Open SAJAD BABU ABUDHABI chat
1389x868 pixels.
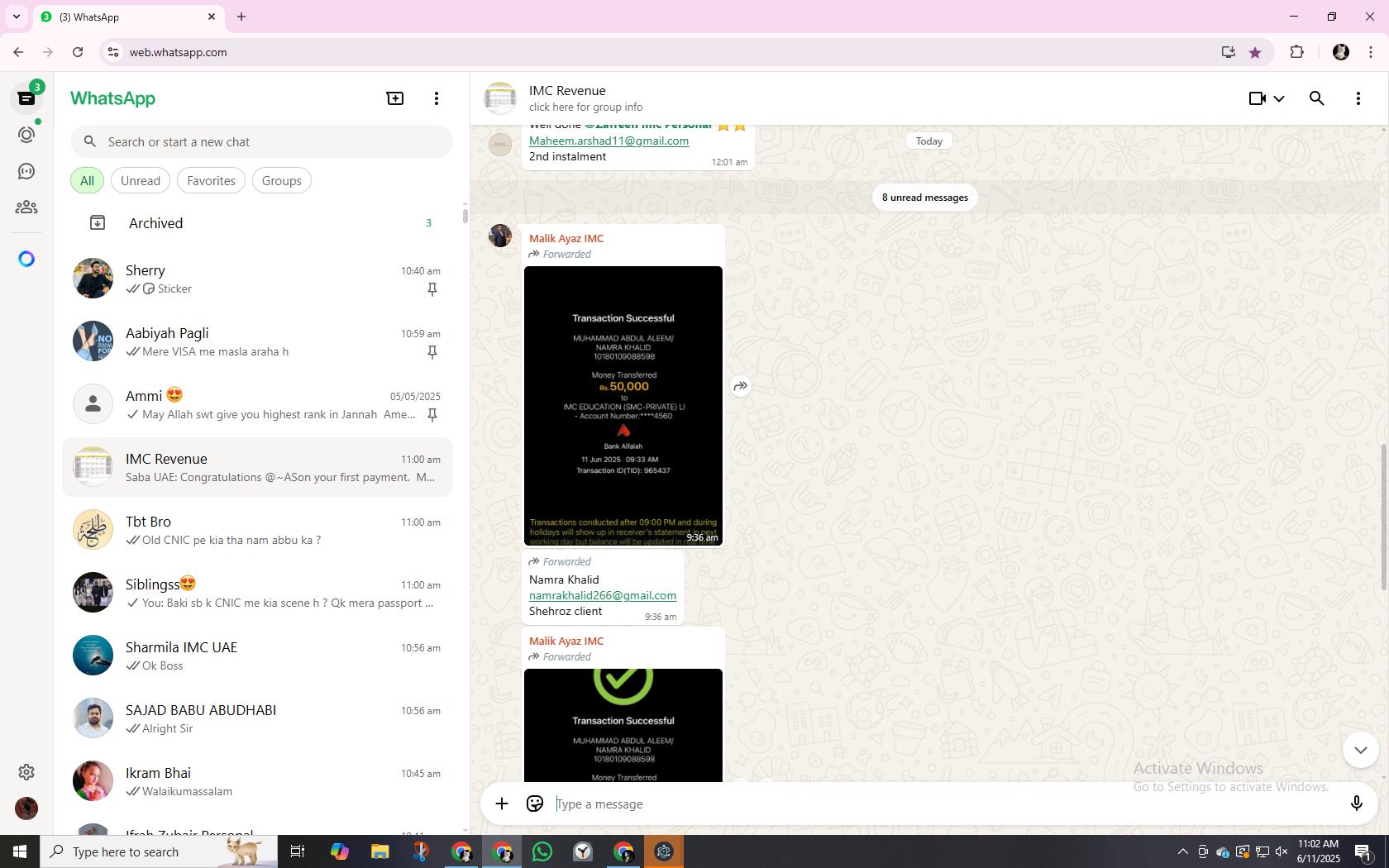point(258,718)
